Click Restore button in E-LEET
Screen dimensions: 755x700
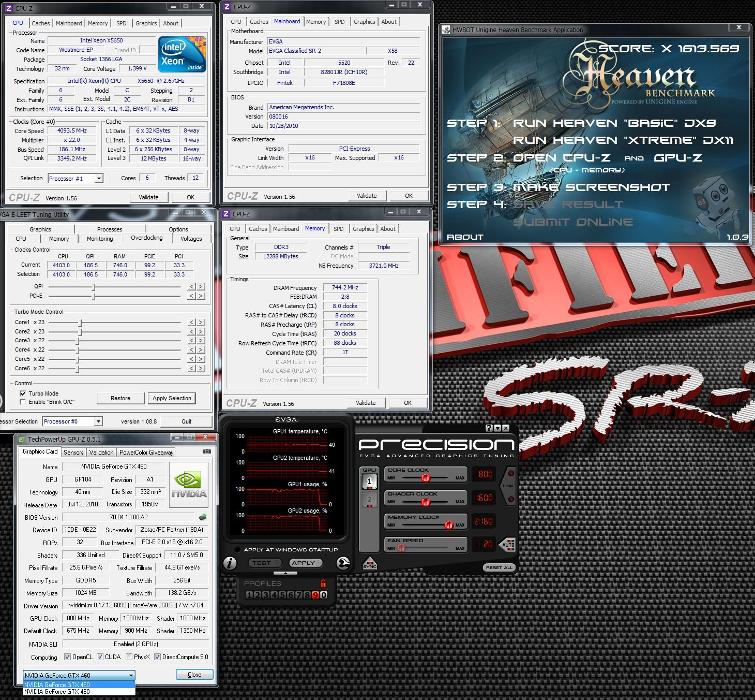click(120, 398)
